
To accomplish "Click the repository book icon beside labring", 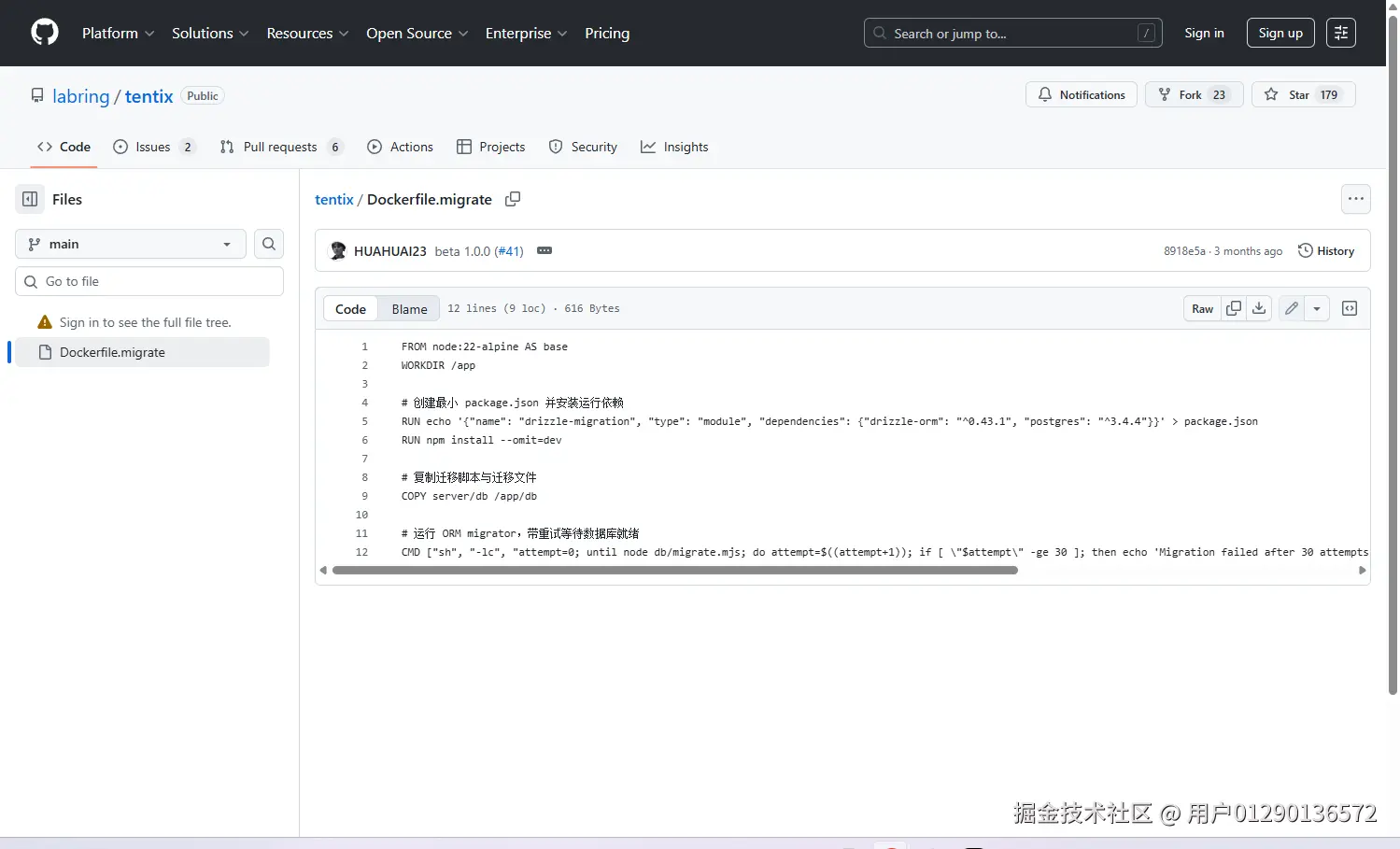I will coord(37,95).
